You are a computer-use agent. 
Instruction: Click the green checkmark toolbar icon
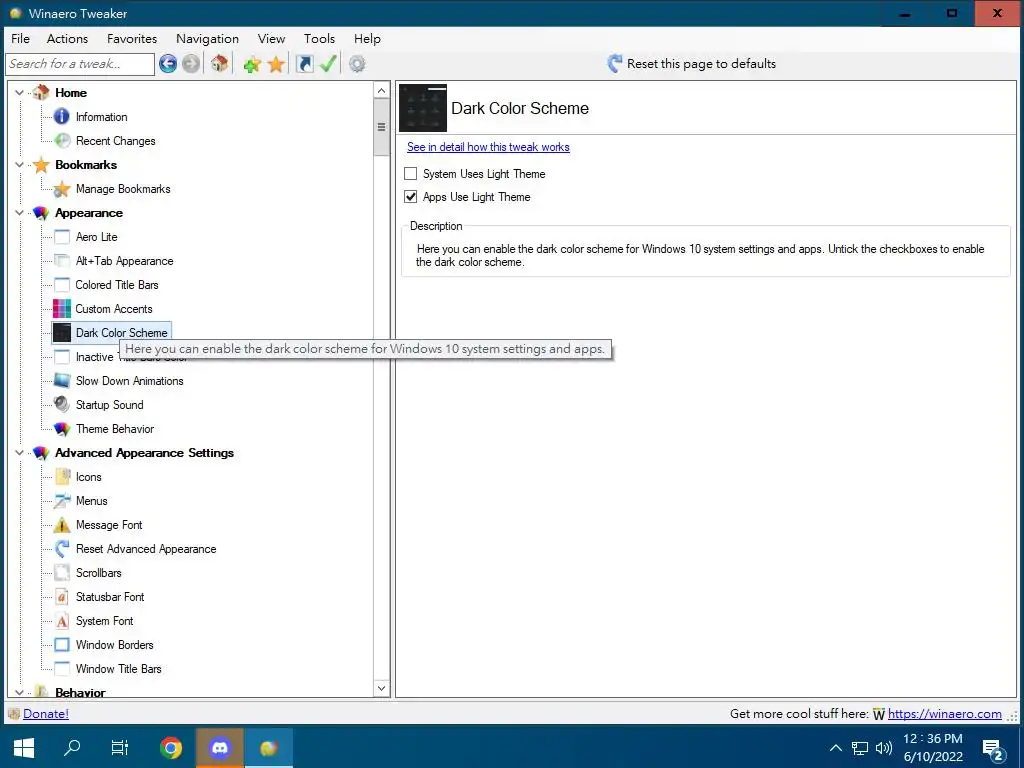(328, 63)
